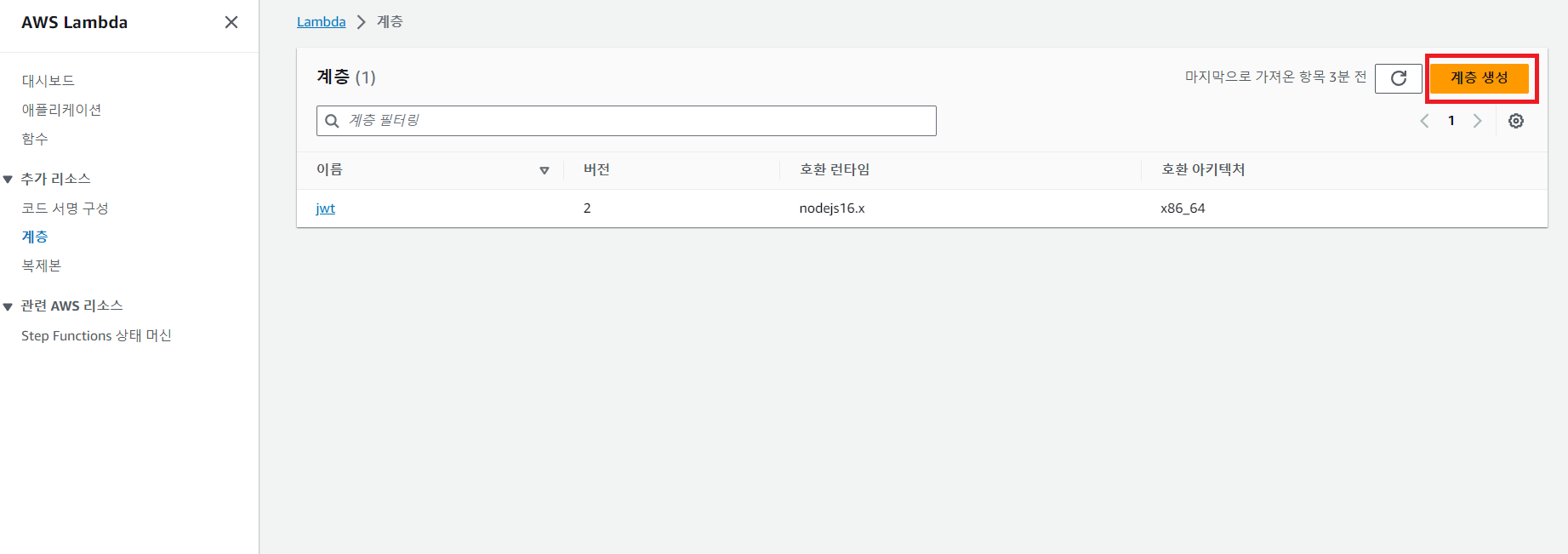1568x554 pixels.
Task: Collapse the 관련 AWS 리소스 section
Action: (8, 306)
